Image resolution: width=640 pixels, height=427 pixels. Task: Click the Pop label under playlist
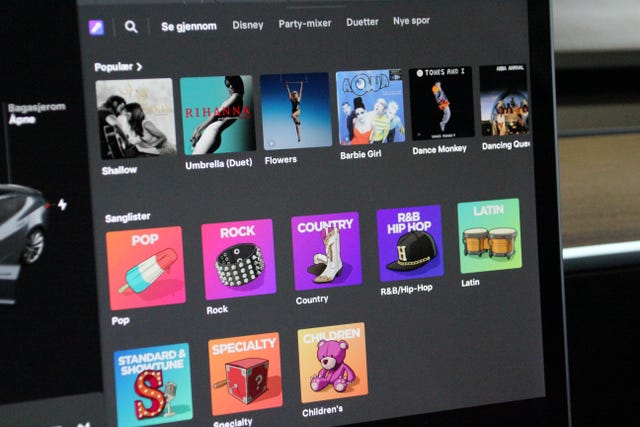click(x=120, y=321)
